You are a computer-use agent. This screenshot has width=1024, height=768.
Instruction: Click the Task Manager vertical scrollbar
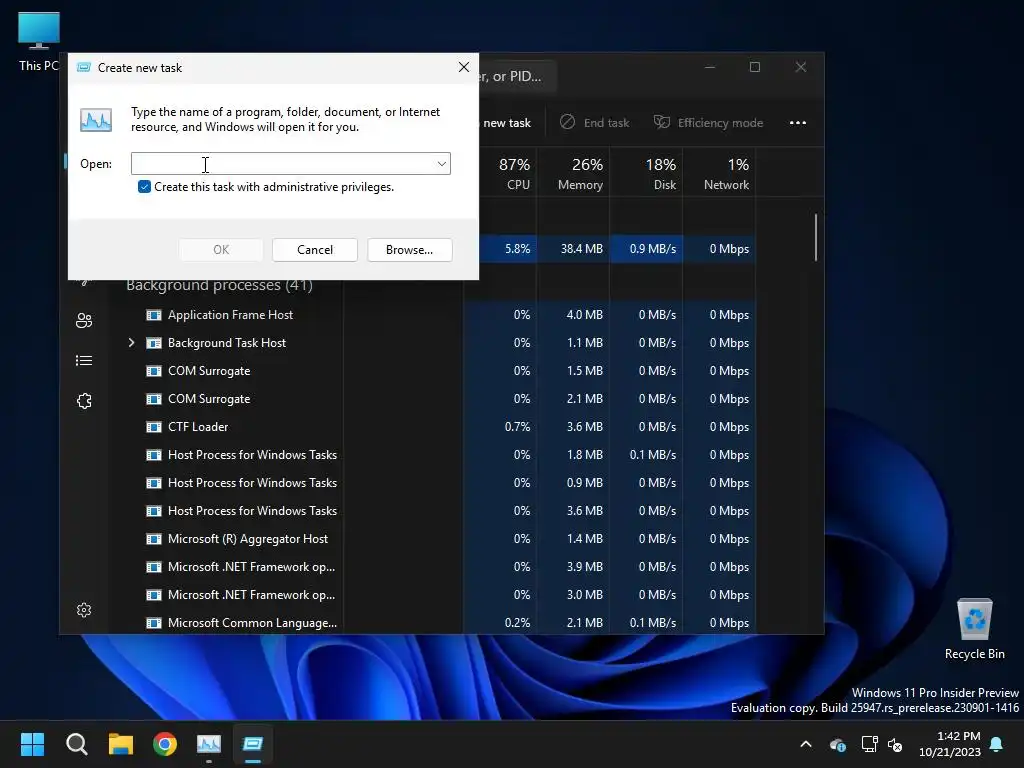point(816,238)
